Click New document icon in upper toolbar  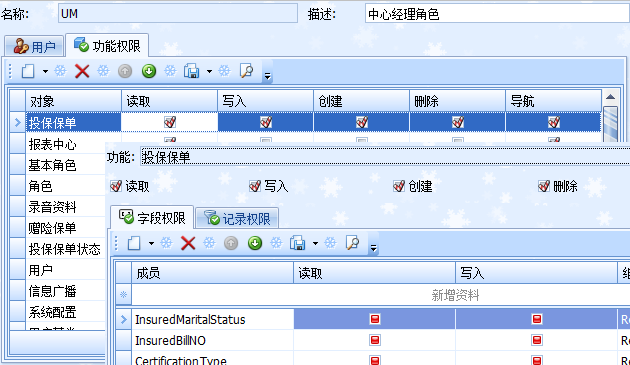[28, 72]
